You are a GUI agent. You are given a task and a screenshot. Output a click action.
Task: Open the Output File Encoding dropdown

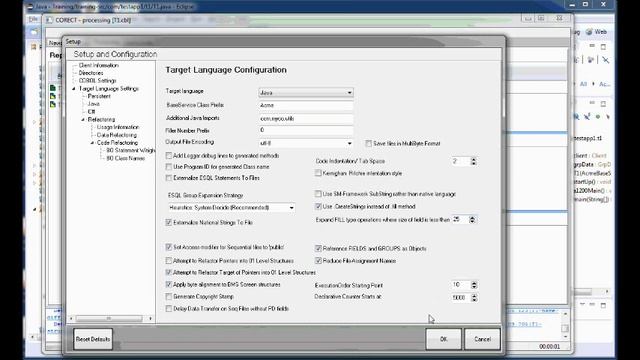[x=306, y=143]
